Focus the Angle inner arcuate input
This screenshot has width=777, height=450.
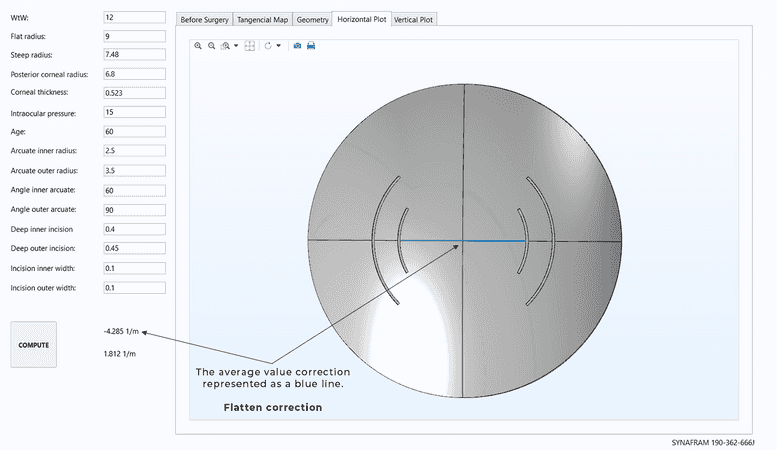[134, 190]
